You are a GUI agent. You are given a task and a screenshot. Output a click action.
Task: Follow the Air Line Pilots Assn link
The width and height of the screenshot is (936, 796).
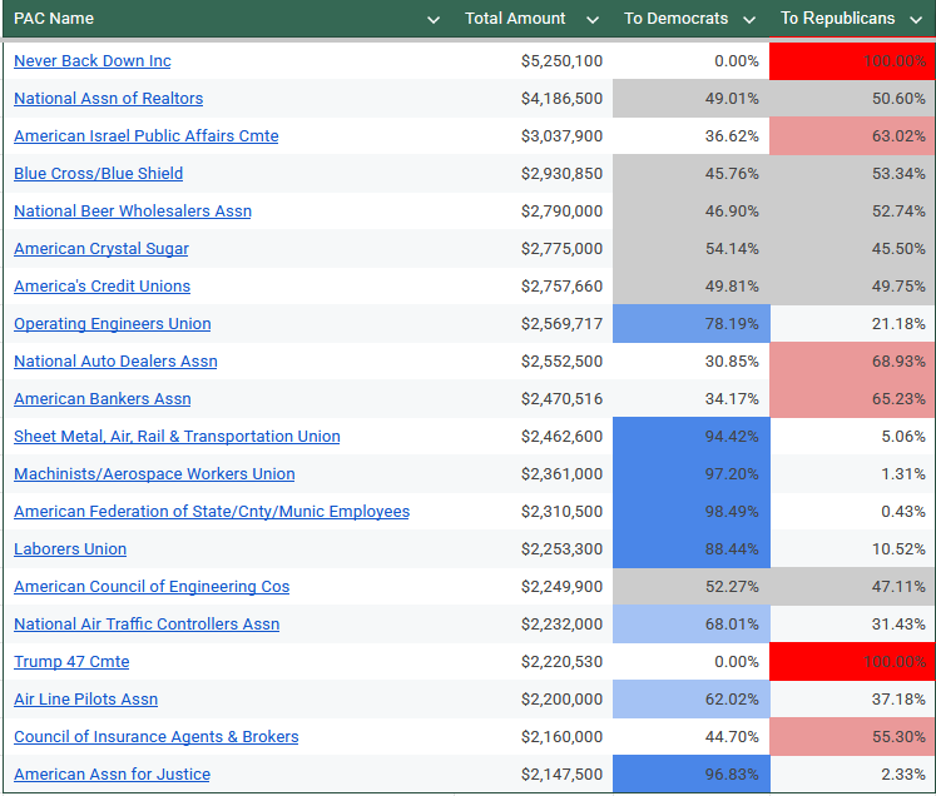pyautogui.click(x=86, y=700)
